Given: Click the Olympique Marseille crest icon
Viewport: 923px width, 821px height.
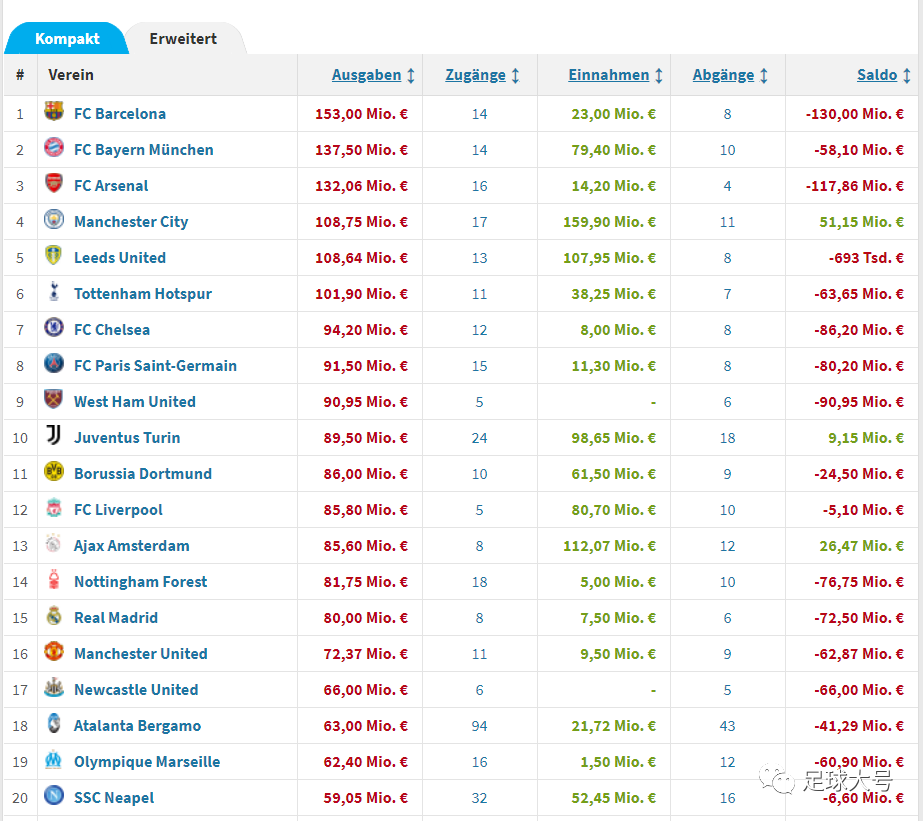Looking at the screenshot, I should [54, 759].
